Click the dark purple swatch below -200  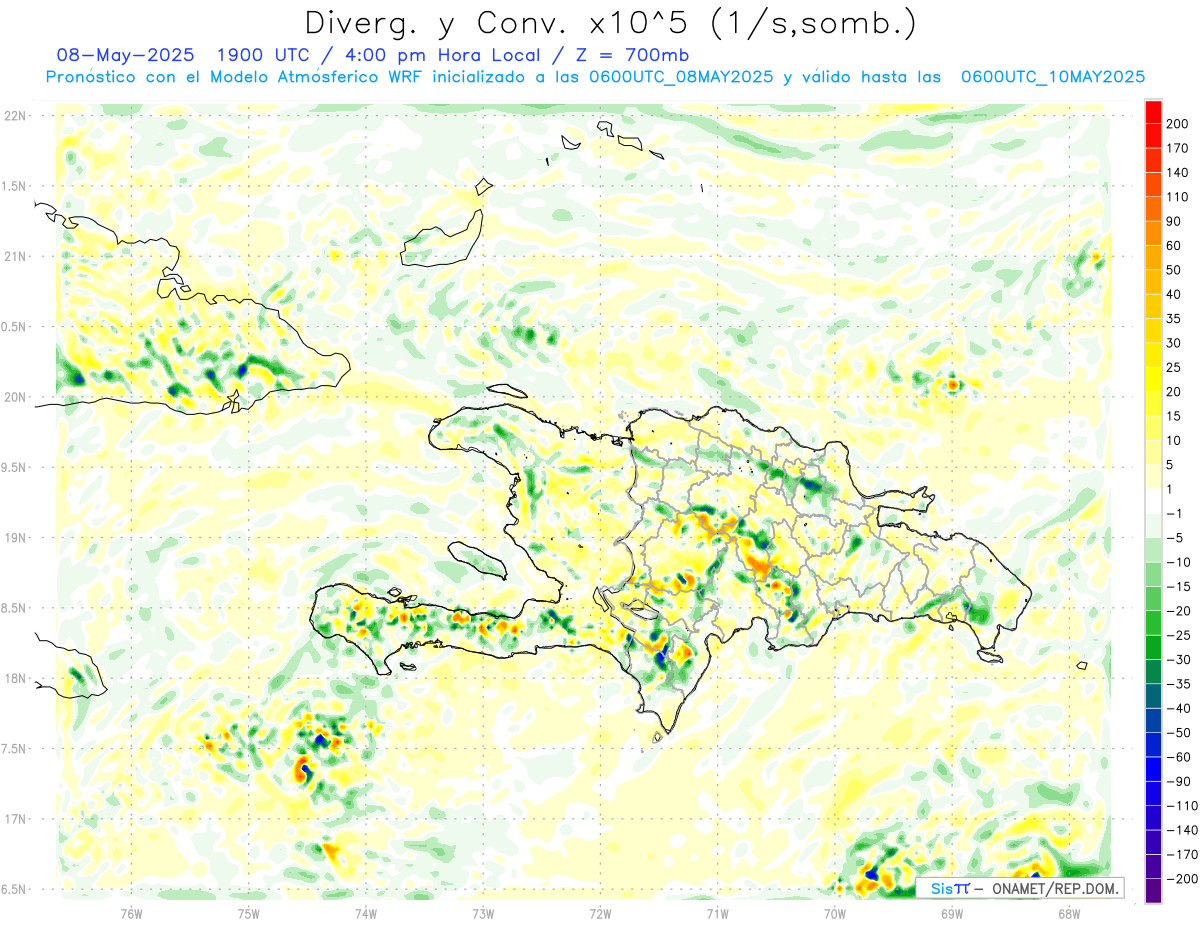[x=1153, y=891]
